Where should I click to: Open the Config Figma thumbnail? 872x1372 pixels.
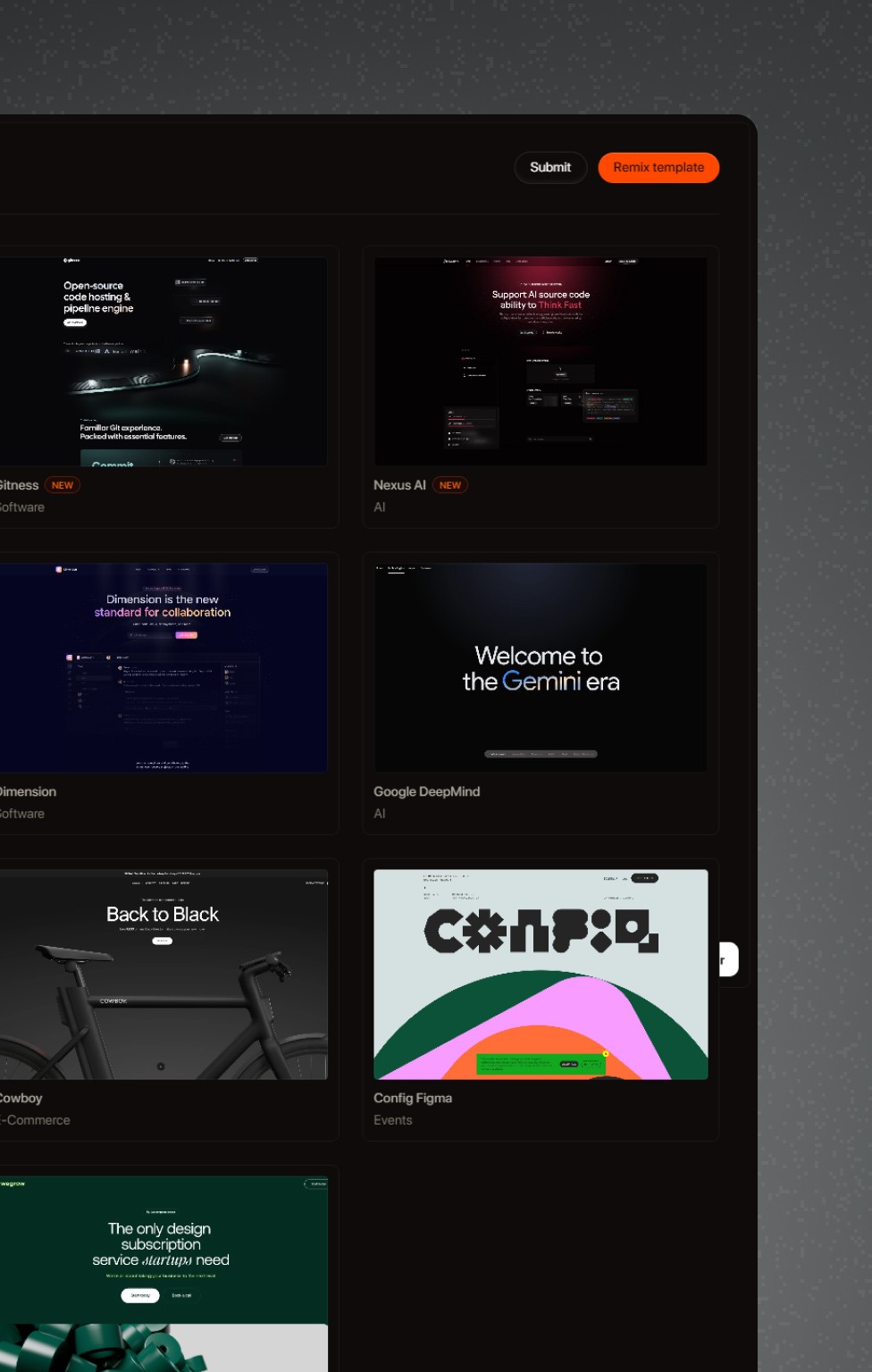[x=541, y=975]
